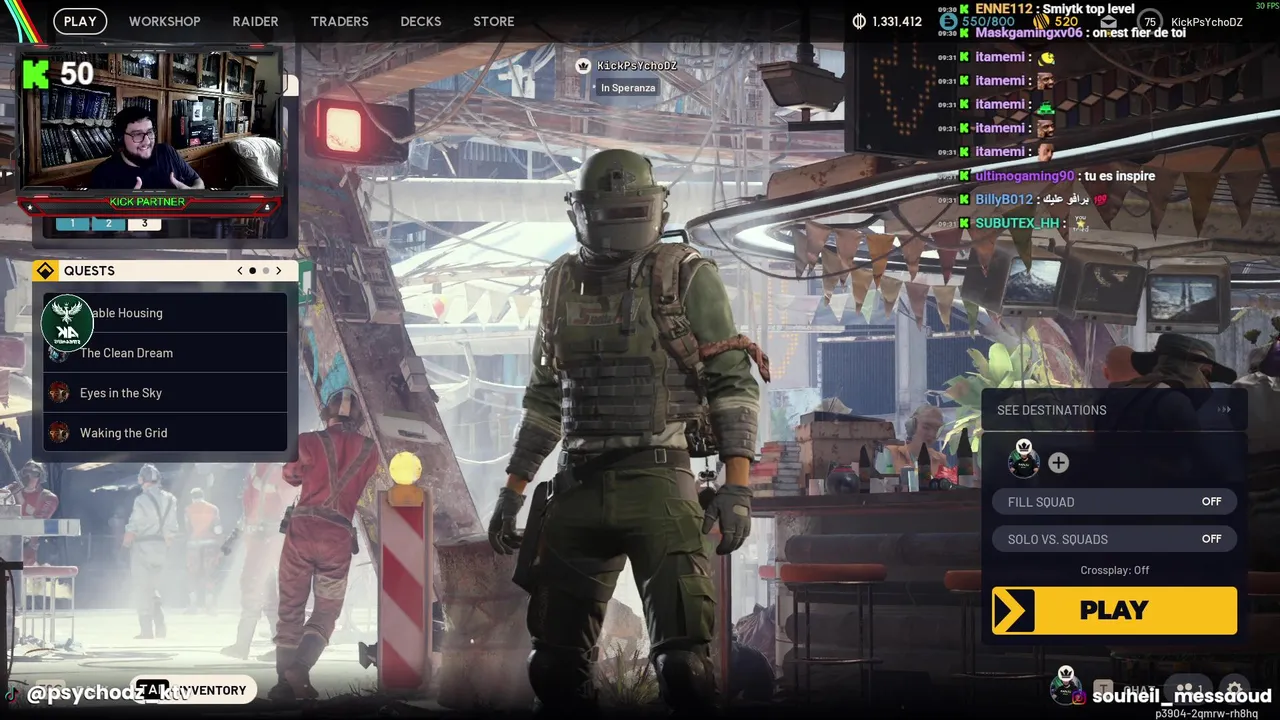
Task: Click the blue Cred token icon beside 550/800
Action: 948,21
